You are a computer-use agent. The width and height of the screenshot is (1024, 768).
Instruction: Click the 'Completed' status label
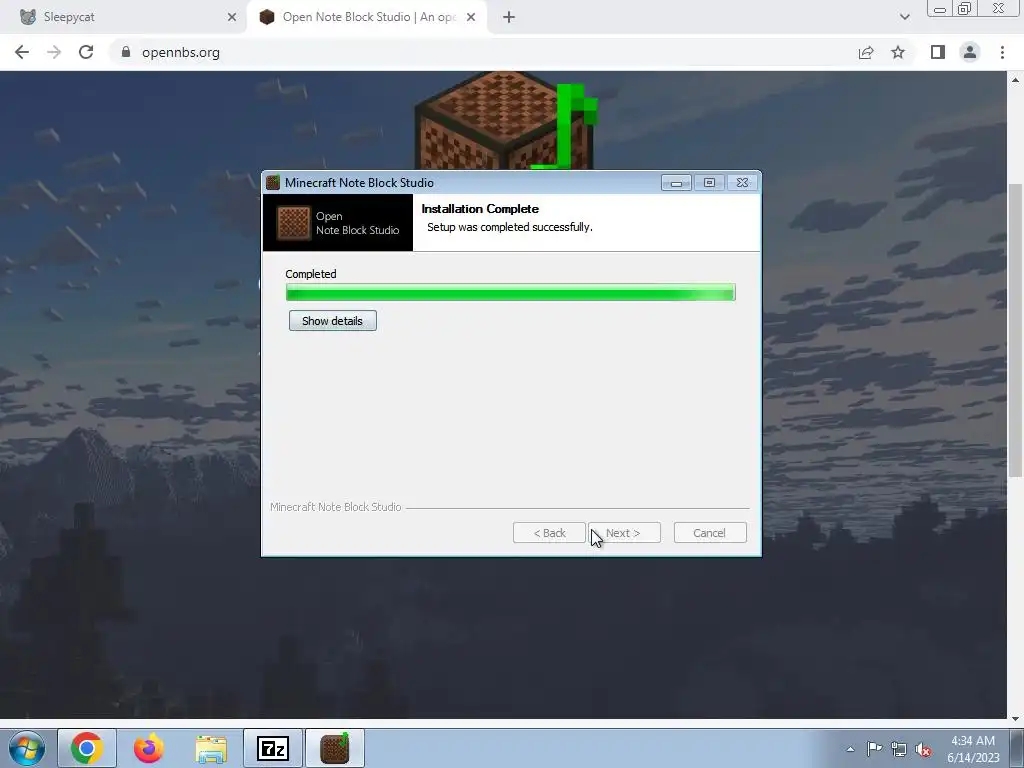(311, 274)
